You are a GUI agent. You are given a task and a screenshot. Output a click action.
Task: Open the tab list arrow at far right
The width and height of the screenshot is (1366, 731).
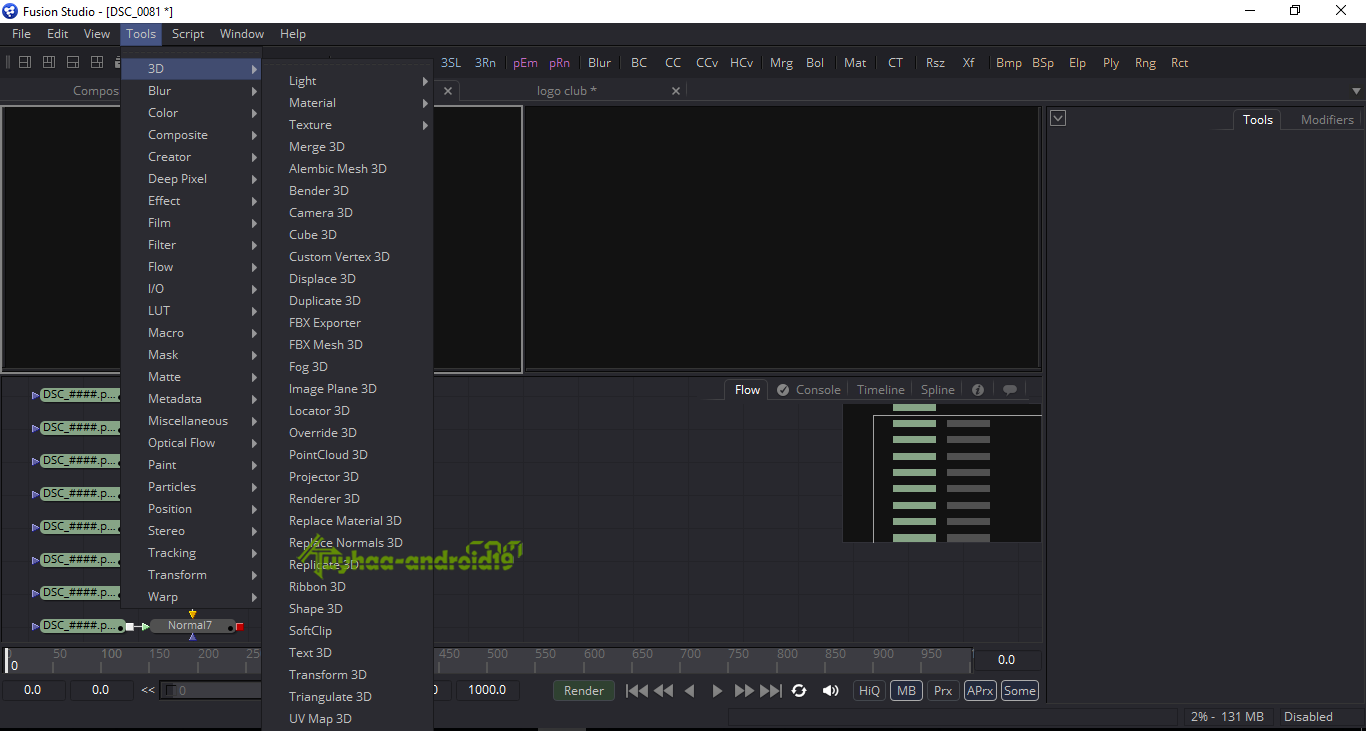coord(1356,91)
